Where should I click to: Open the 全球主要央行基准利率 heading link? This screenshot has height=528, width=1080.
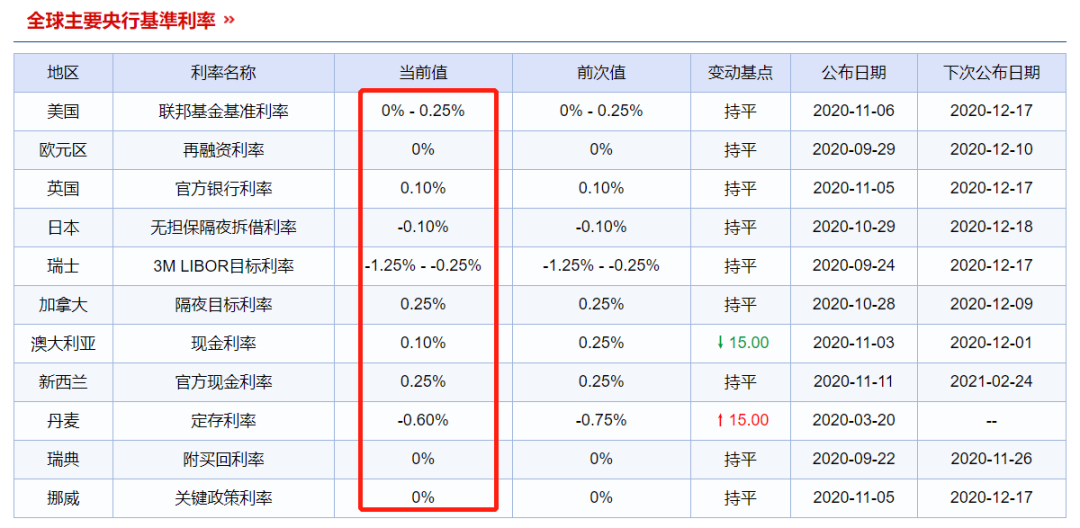(x=123, y=19)
